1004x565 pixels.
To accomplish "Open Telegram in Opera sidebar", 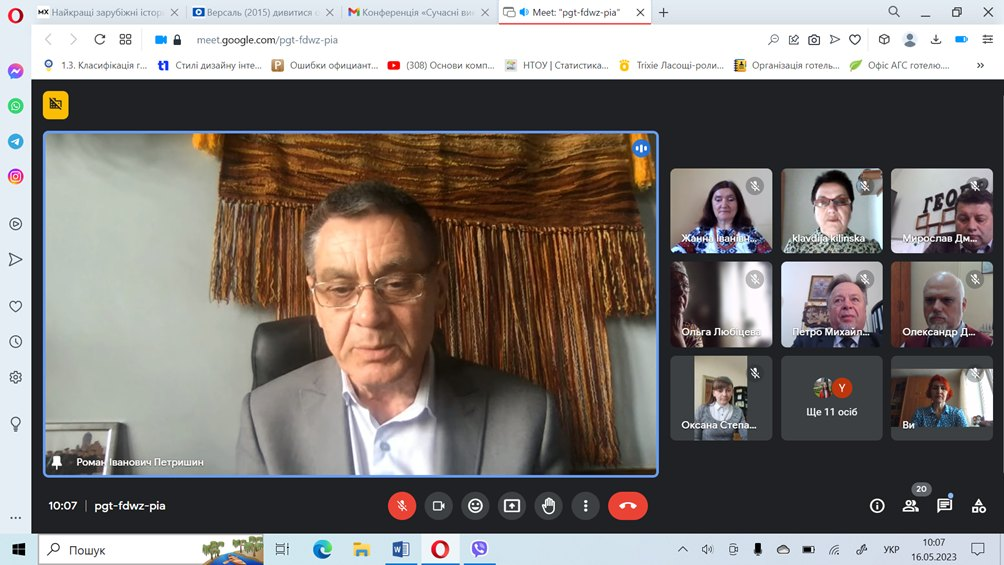I will tap(15, 142).
